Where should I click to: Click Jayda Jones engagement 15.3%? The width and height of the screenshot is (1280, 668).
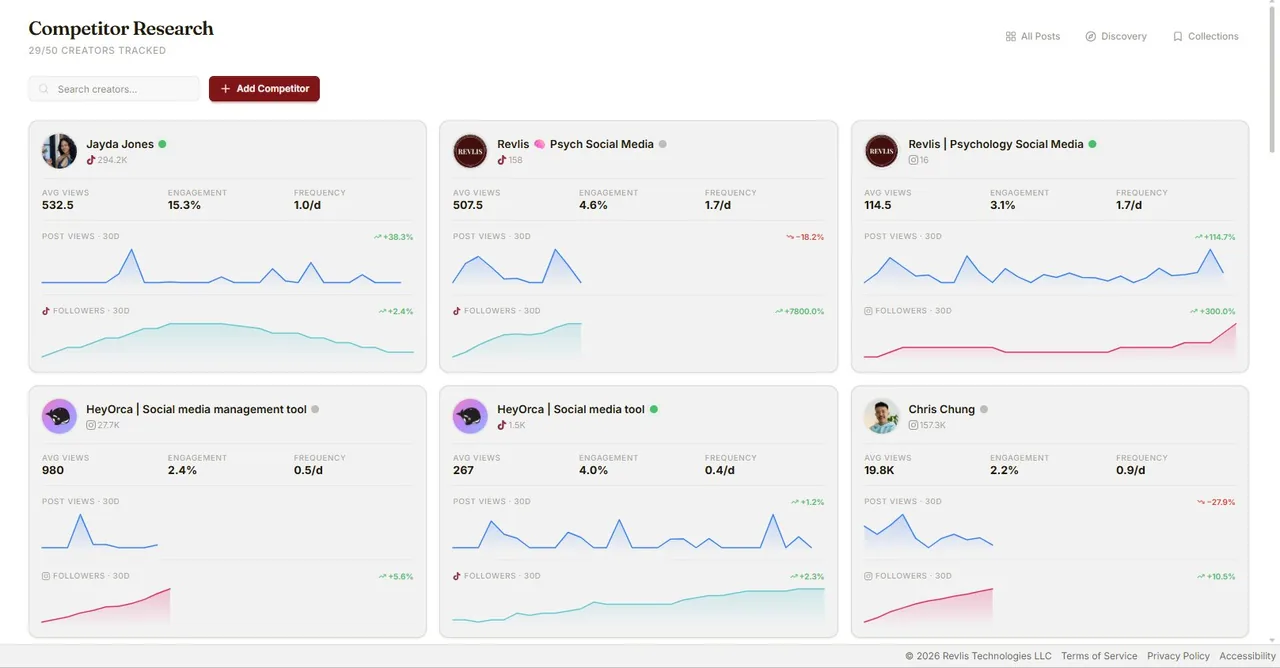click(184, 205)
